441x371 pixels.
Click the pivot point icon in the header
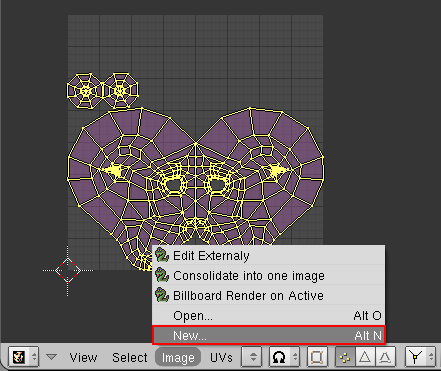279,357
